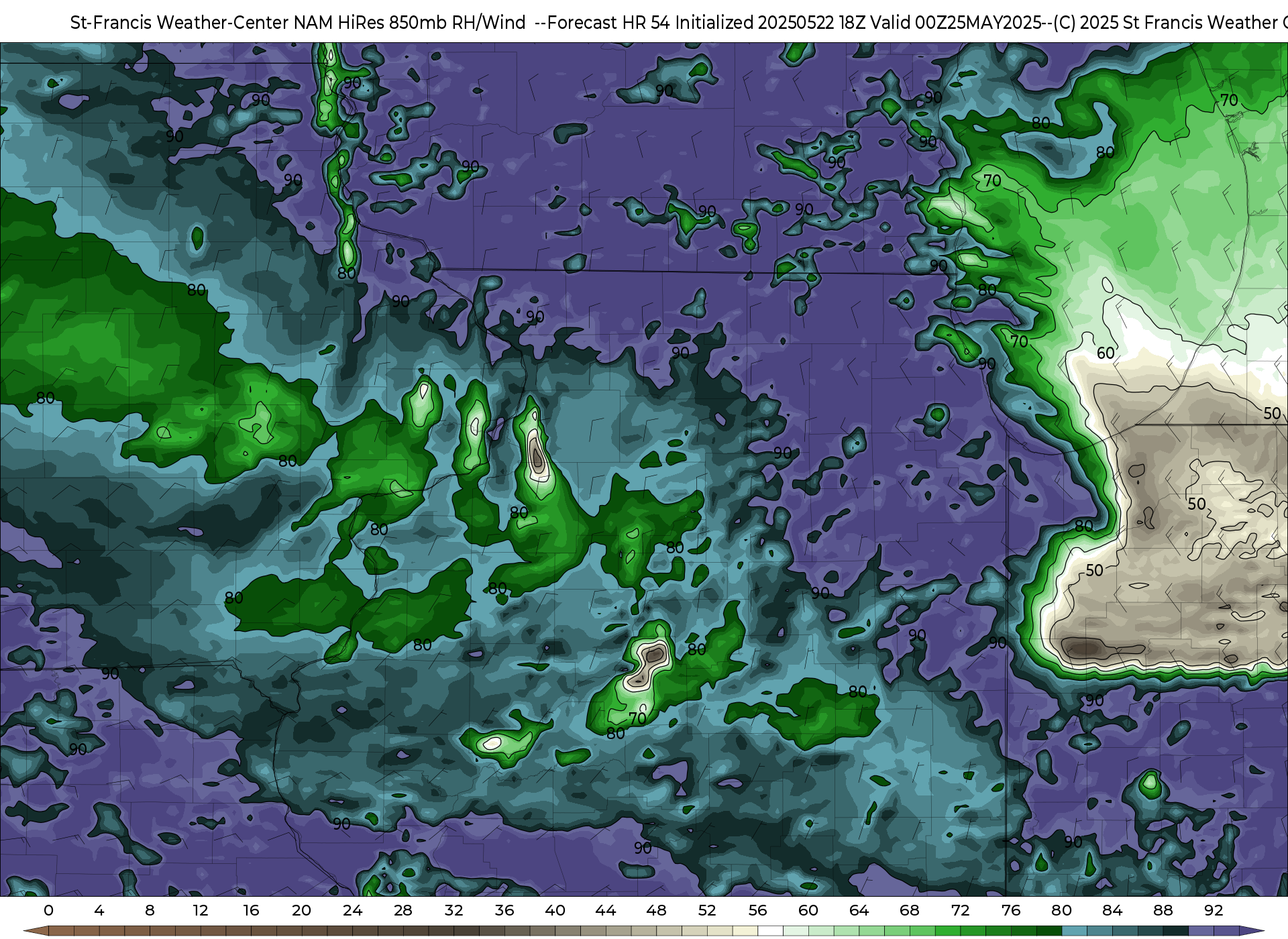The image size is (1288, 939).
Task: Click color scale tick label '76'
Action: pos(1011,911)
